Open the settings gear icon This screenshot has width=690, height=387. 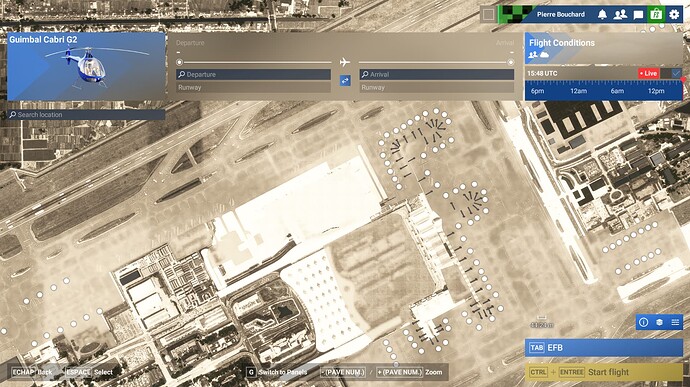coord(674,15)
